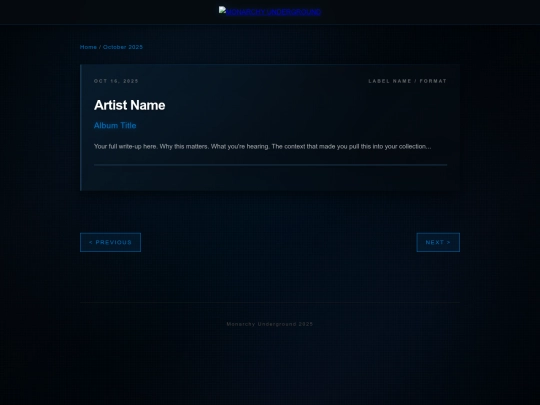Click the divider line under the write-up
Image resolution: width=540 pixels, height=405 pixels.
tap(270, 165)
